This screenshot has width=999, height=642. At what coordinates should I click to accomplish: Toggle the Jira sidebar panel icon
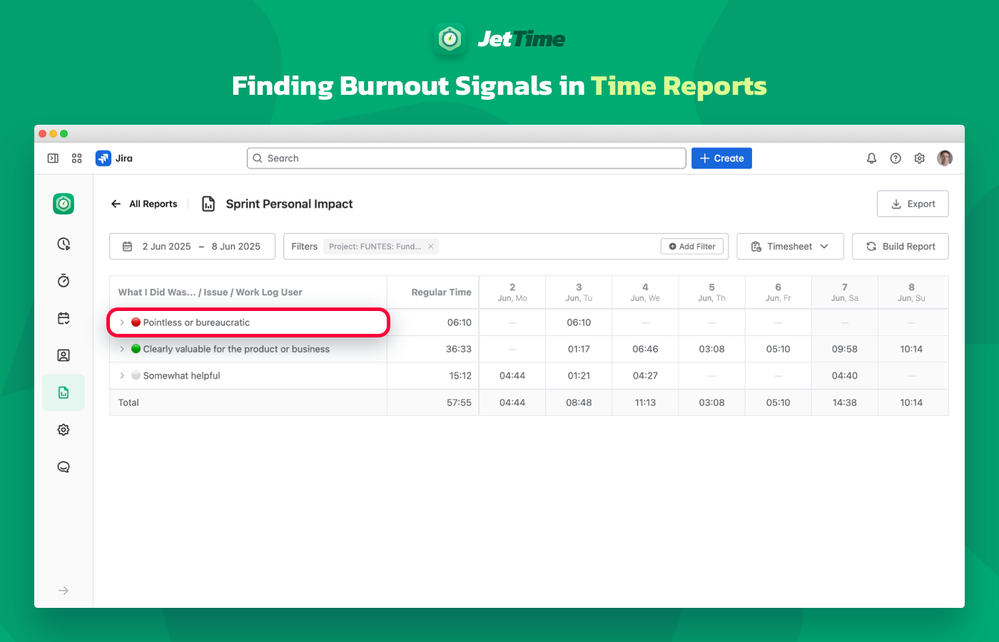point(53,158)
